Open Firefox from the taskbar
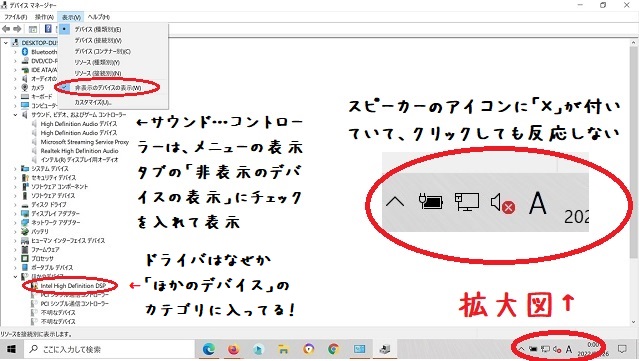 [x=234, y=349]
